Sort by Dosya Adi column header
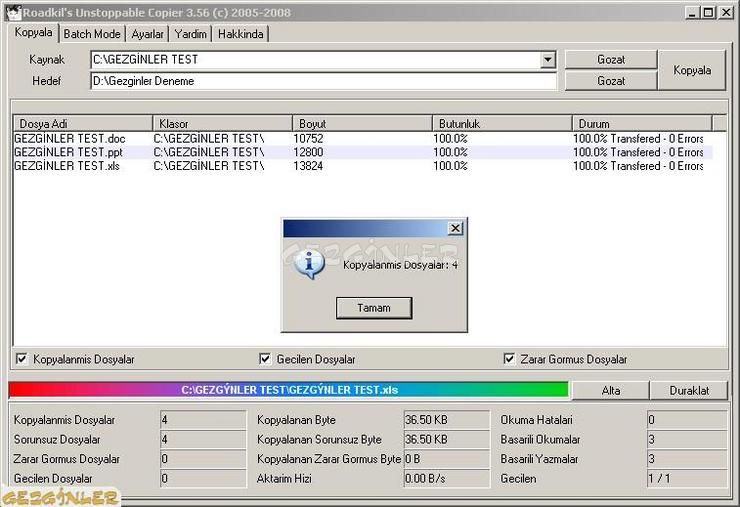 click(83, 124)
